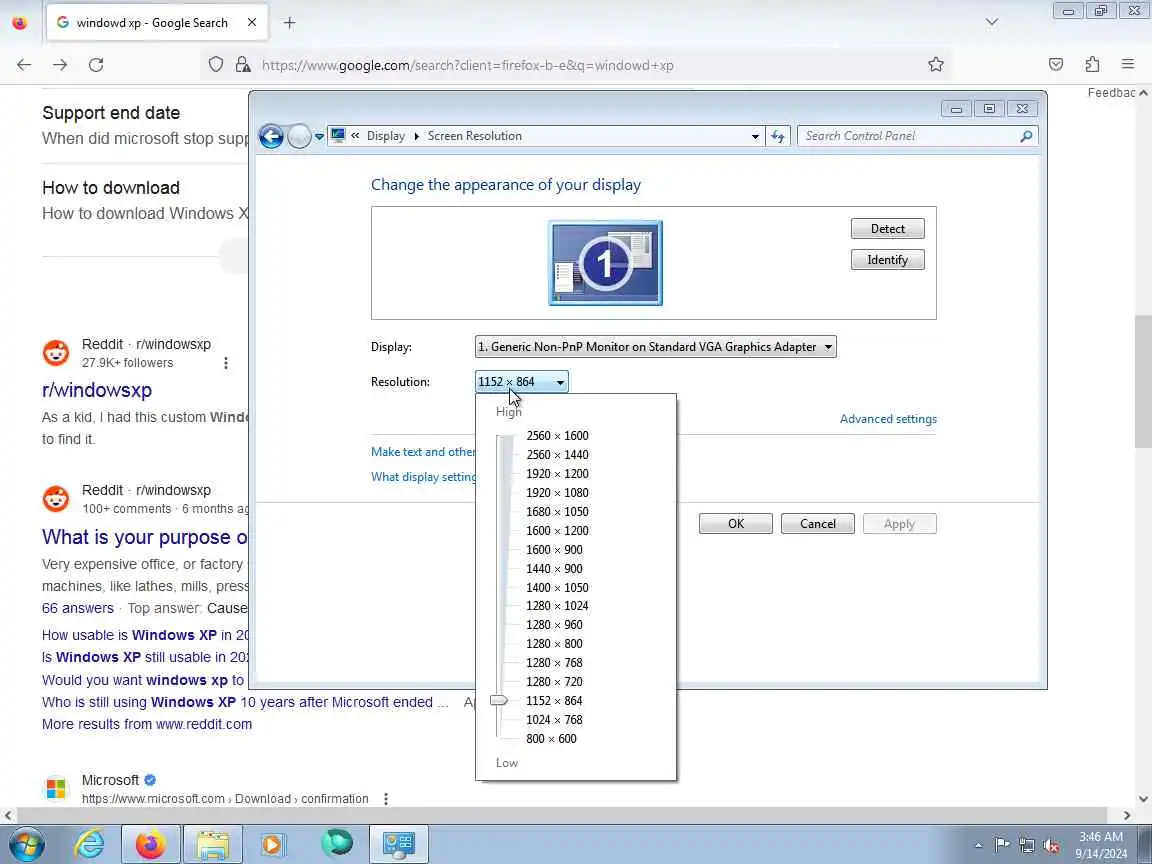Click the Firefox back arrow button
This screenshot has width=1152, height=864.
24,65
